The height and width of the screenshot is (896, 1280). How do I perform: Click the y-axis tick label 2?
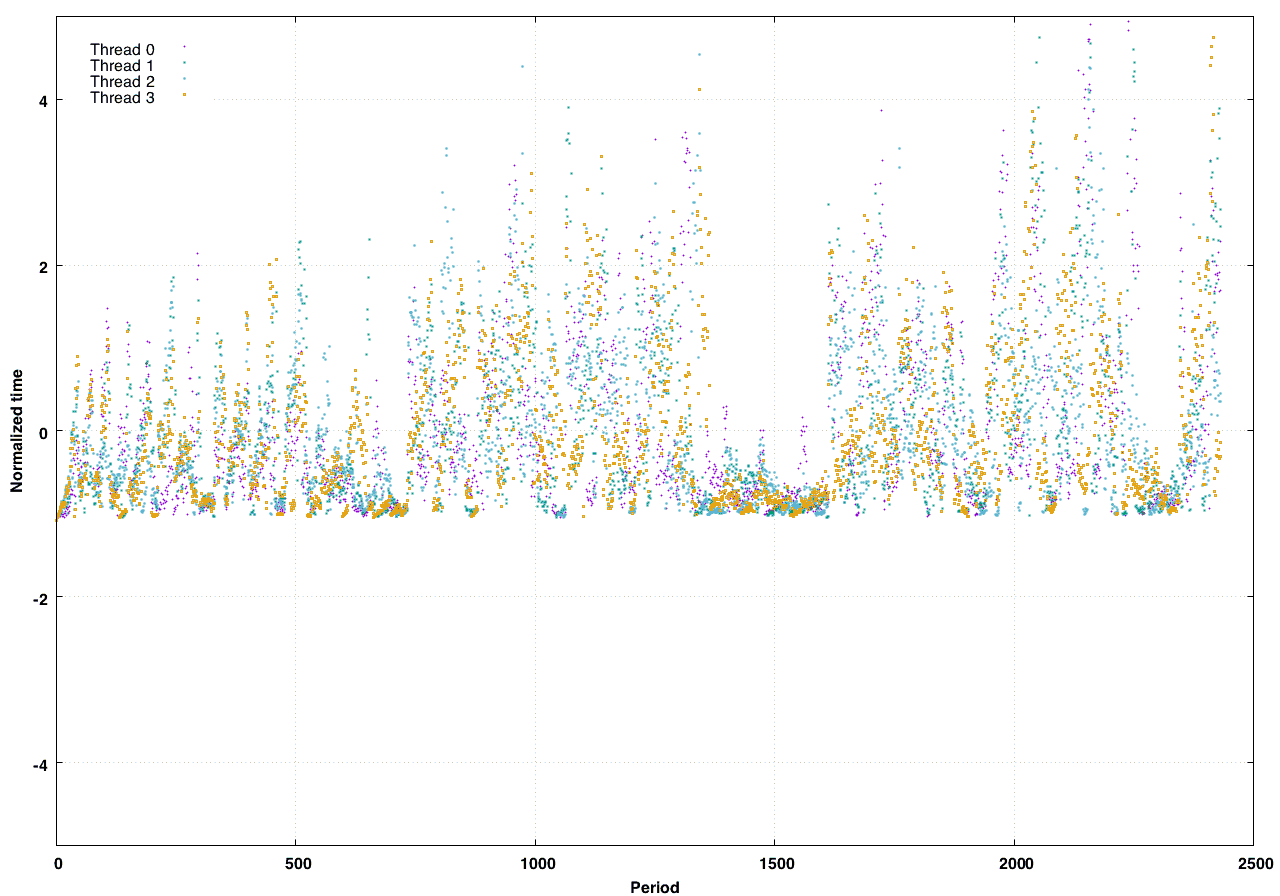(44, 266)
